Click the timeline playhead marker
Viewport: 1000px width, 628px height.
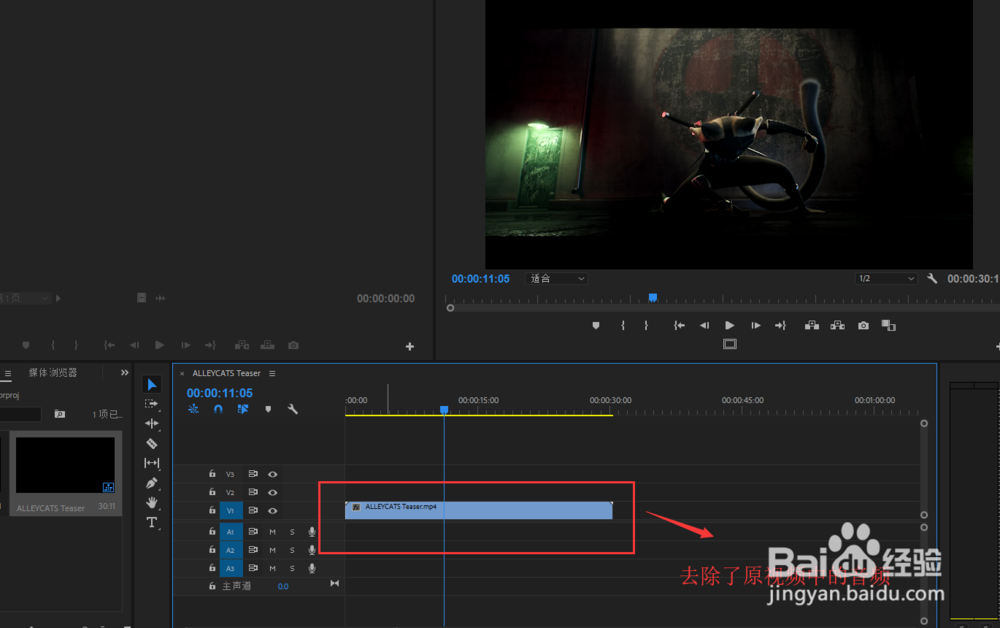pyautogui.click(x=444, y=409)
